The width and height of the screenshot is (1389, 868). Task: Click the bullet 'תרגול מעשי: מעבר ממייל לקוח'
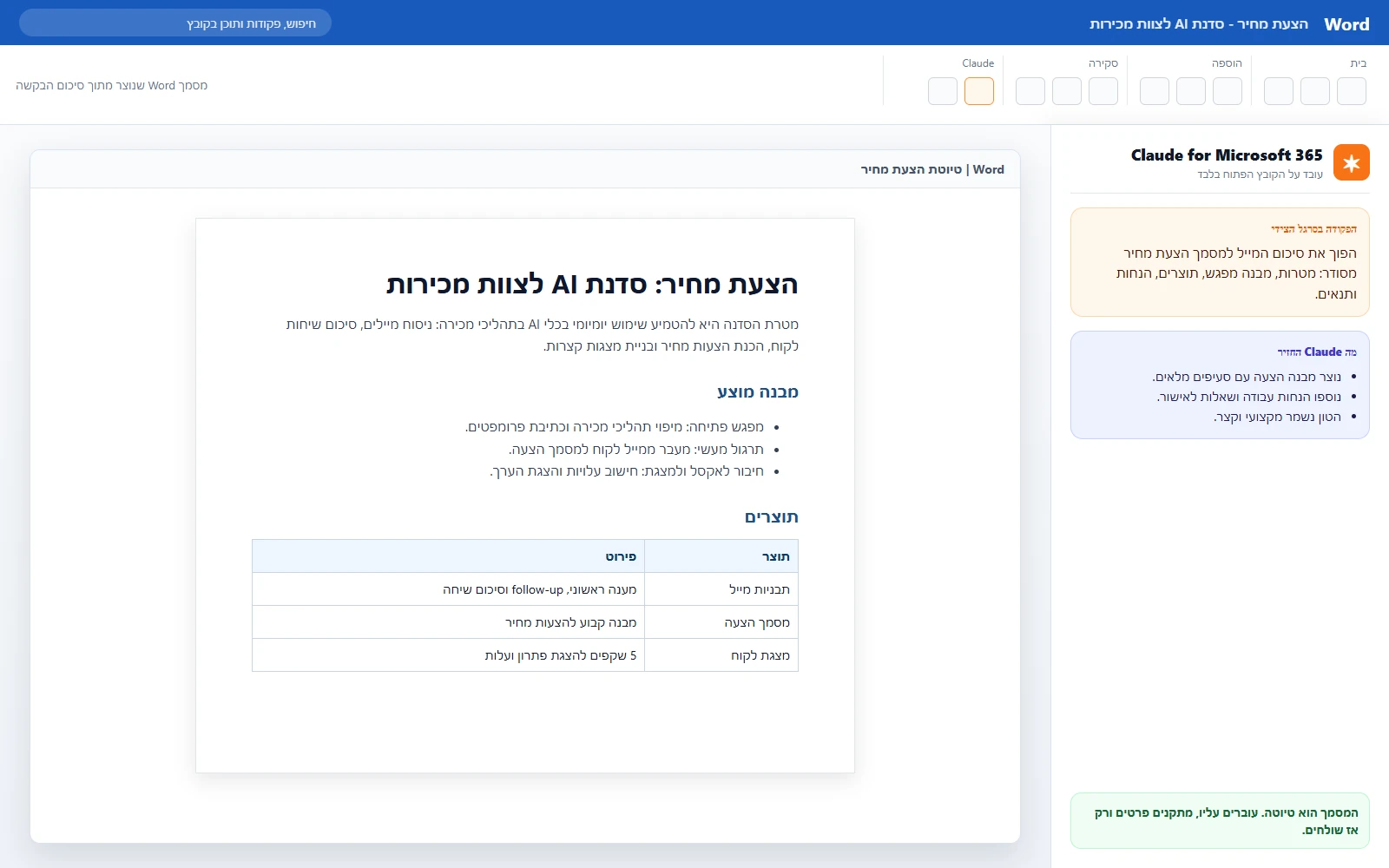(x=636, y=450)
